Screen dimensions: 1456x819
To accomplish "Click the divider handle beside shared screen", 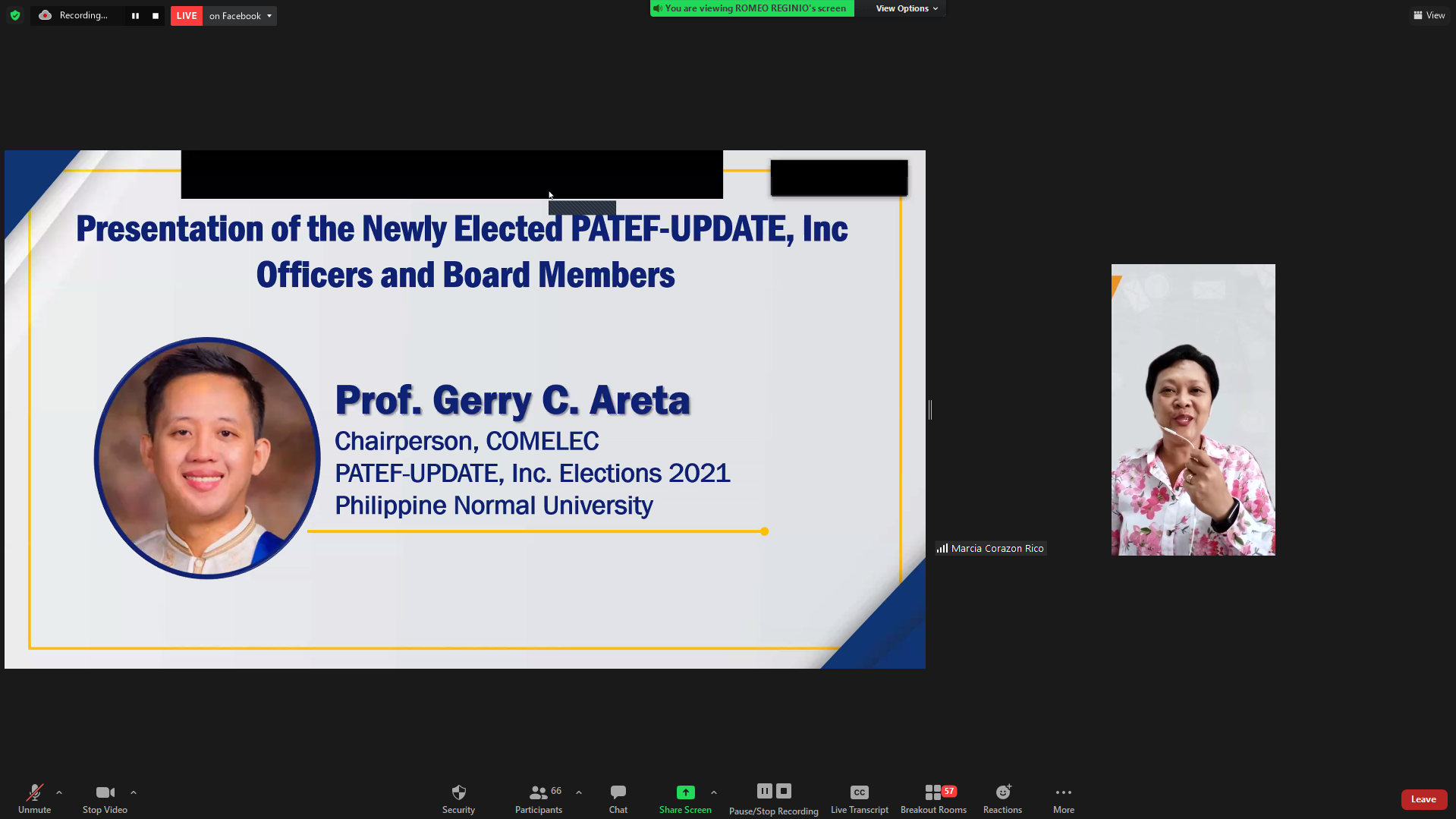I will [930, 410].
